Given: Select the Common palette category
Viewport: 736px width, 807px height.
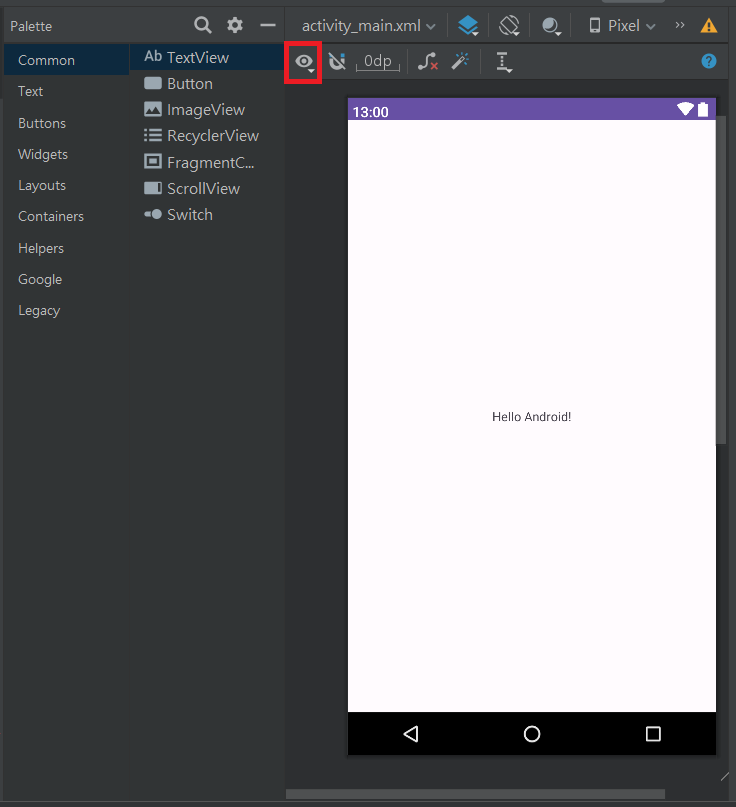Looking at the screenshot, I should pos(66,60).
